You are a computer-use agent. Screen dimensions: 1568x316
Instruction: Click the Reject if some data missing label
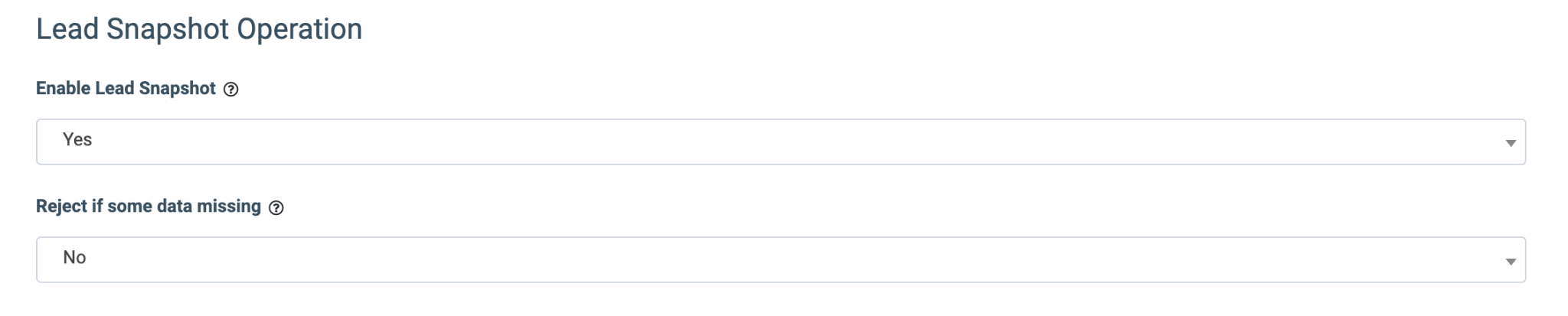[x=149, y=207]
